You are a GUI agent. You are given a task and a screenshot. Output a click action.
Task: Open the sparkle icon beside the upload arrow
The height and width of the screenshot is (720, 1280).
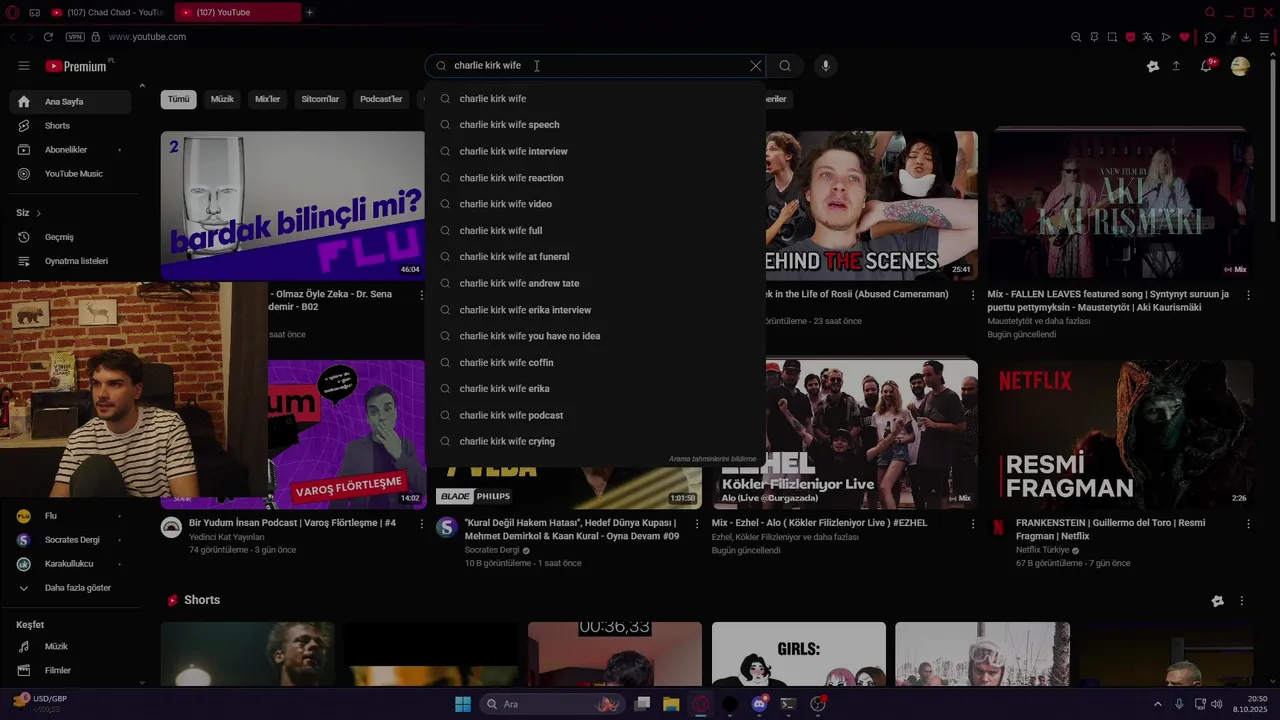tap(1153, 66)
